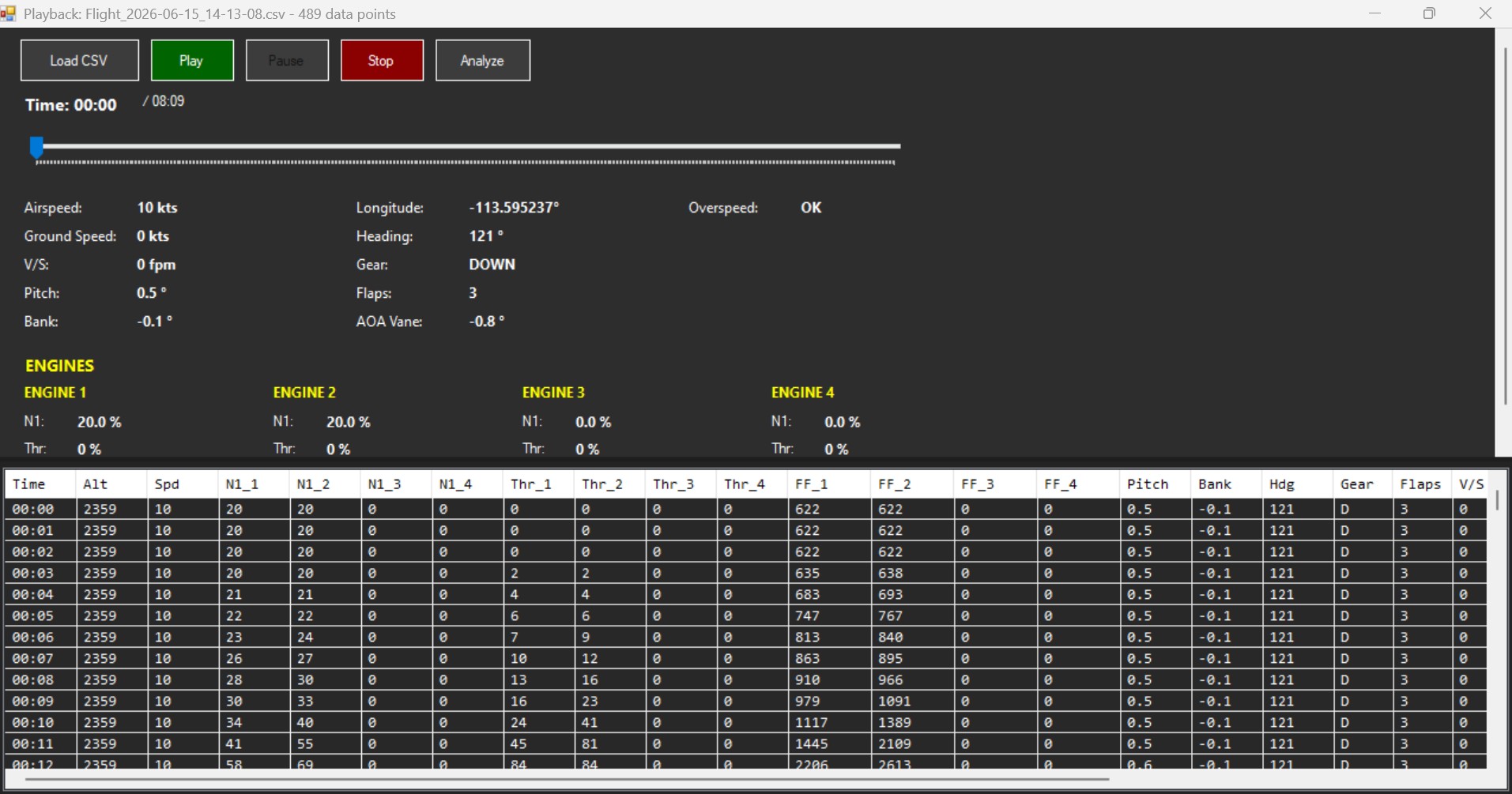Click the Time: 00:00 label
1512x794 pixels.
(71, 105)
